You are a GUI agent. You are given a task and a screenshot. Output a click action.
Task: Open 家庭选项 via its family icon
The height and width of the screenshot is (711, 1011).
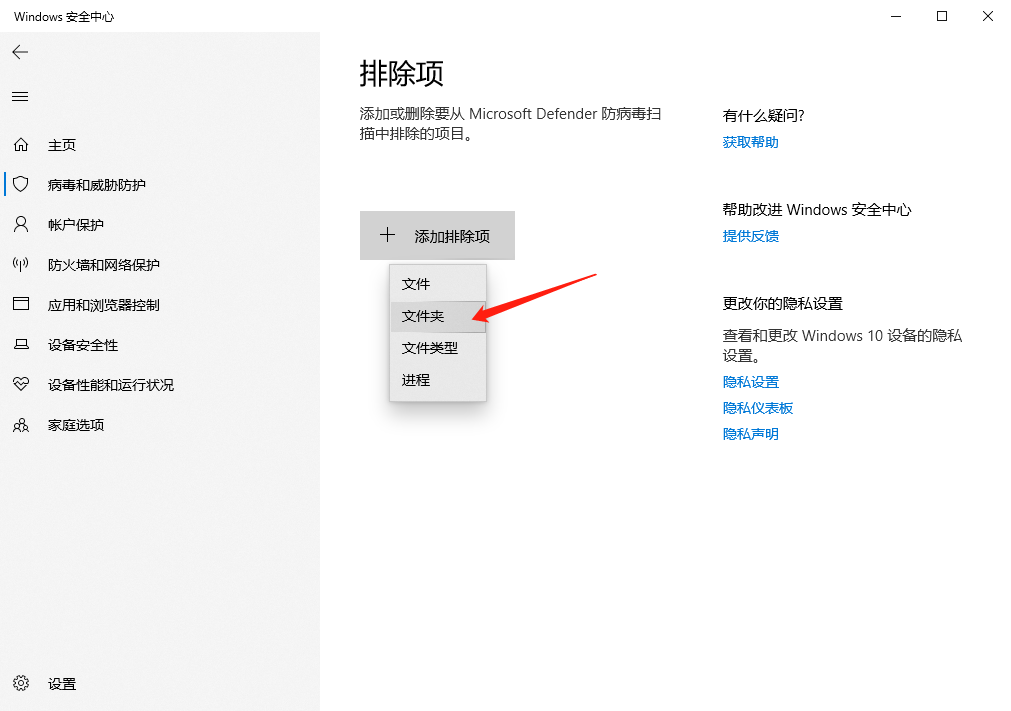point(21,425)
